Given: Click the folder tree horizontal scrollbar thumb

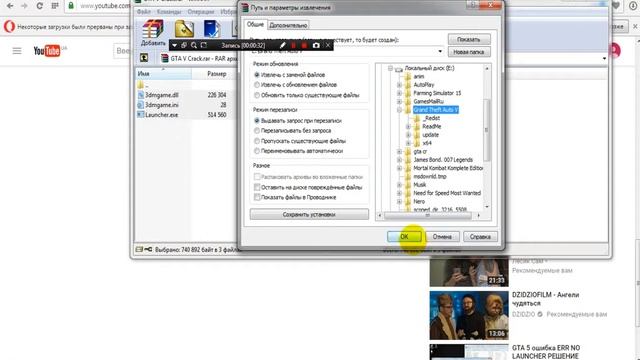Looking at the screenshot, I should pos(428,215).
